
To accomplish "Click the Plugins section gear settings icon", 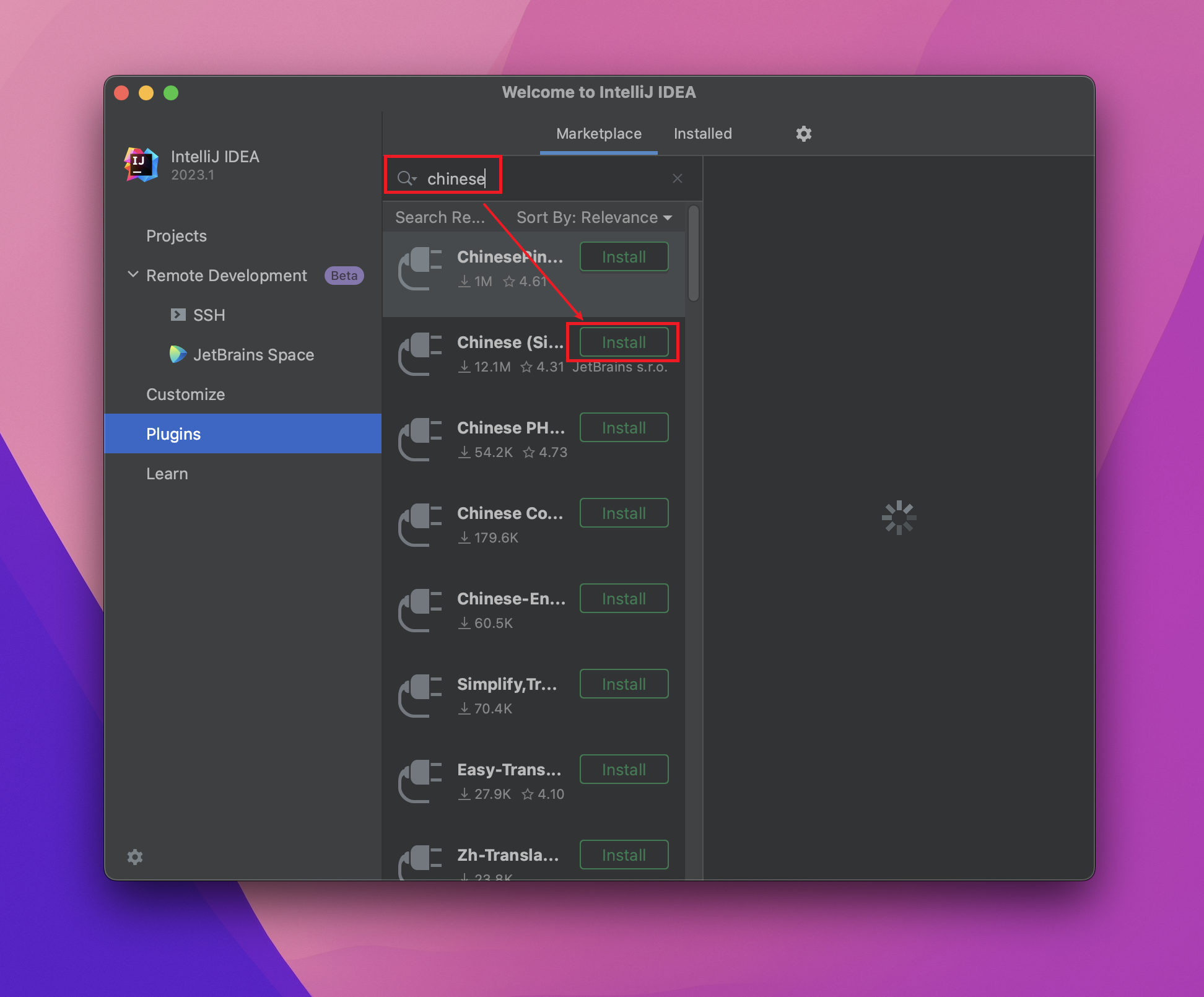I will click(x=804, y=133).
